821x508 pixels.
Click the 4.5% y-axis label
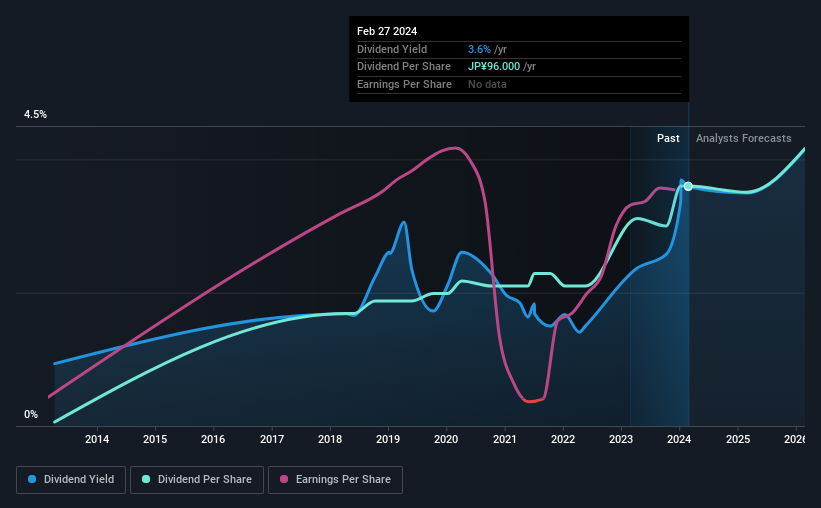click(x=35, y=114)
